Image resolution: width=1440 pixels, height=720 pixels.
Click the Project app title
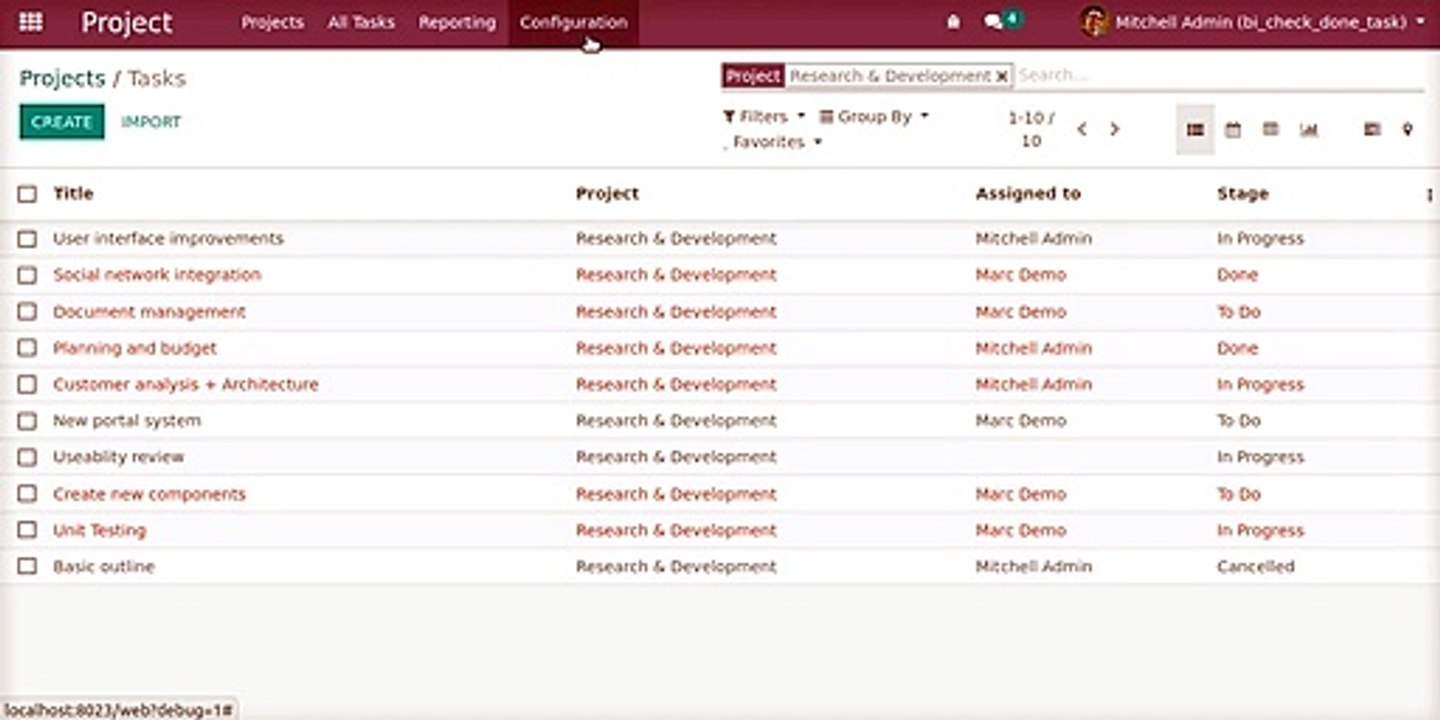[x=127, y=22]
